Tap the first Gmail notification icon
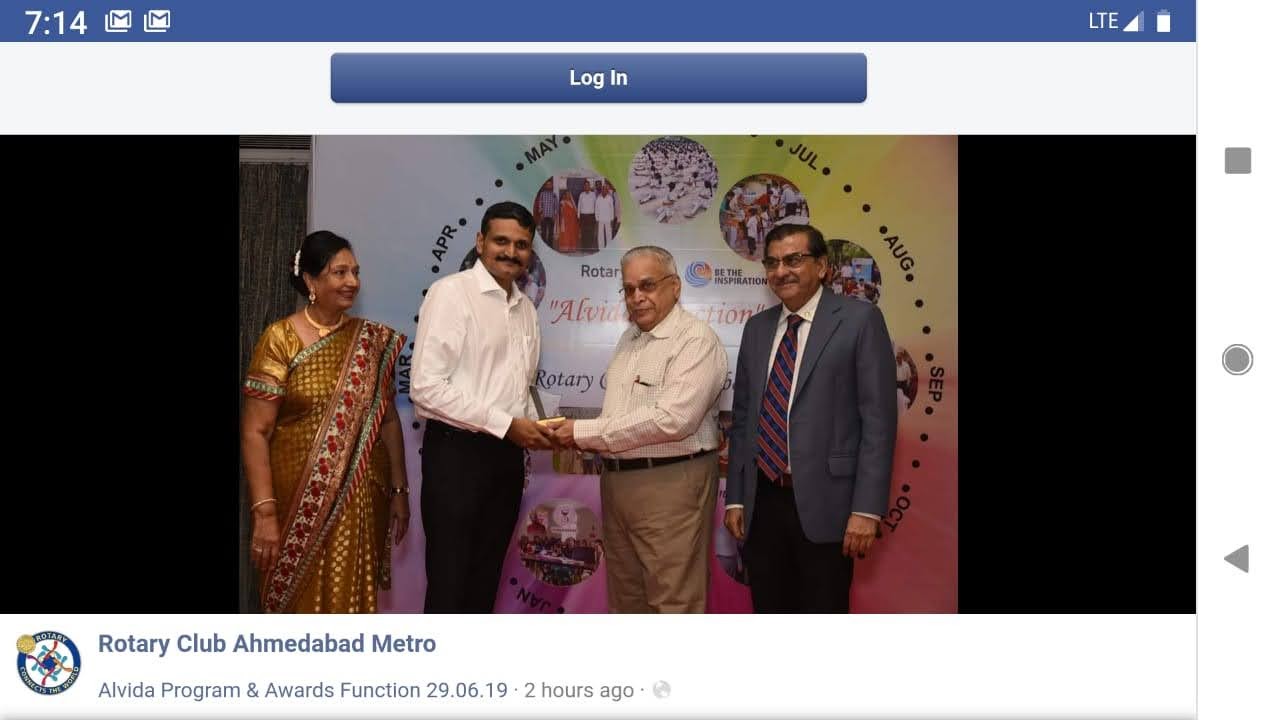Viewport: 1280px width, 720px height. [118, 21]
